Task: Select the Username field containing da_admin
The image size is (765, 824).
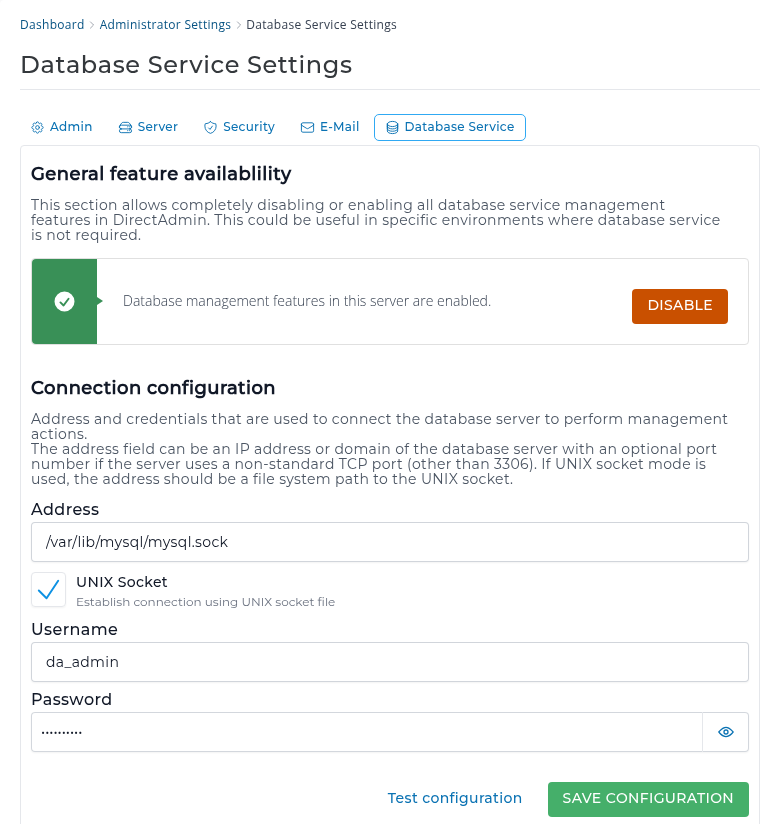Action: (x=390, y=662)
